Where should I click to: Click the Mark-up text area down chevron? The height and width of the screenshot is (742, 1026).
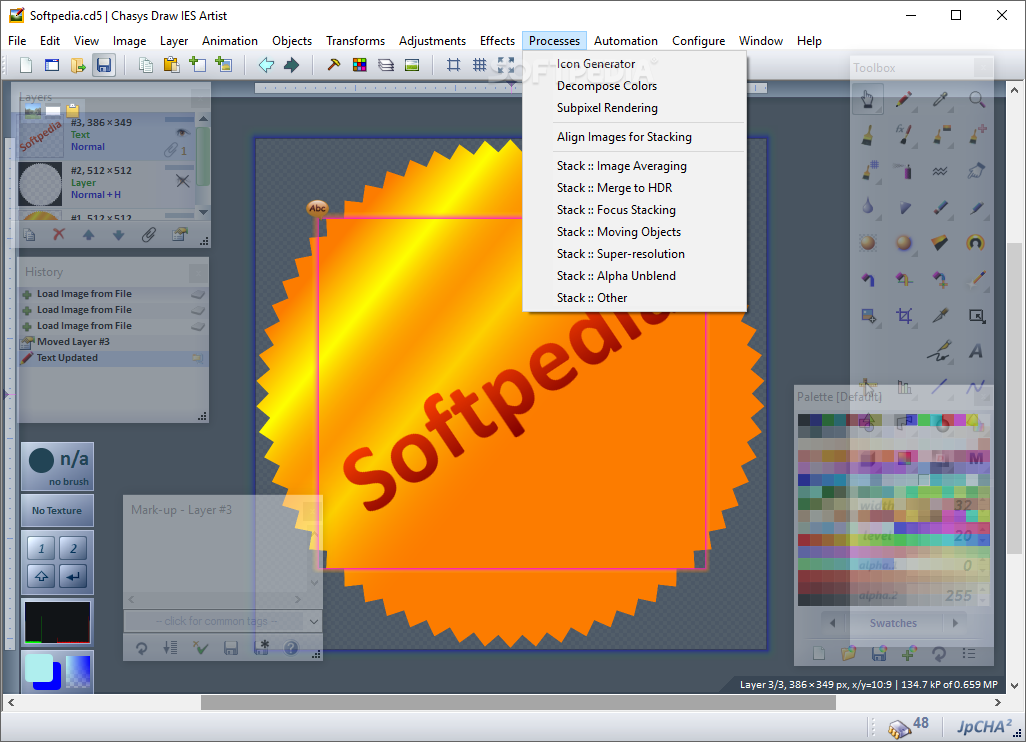314,582
